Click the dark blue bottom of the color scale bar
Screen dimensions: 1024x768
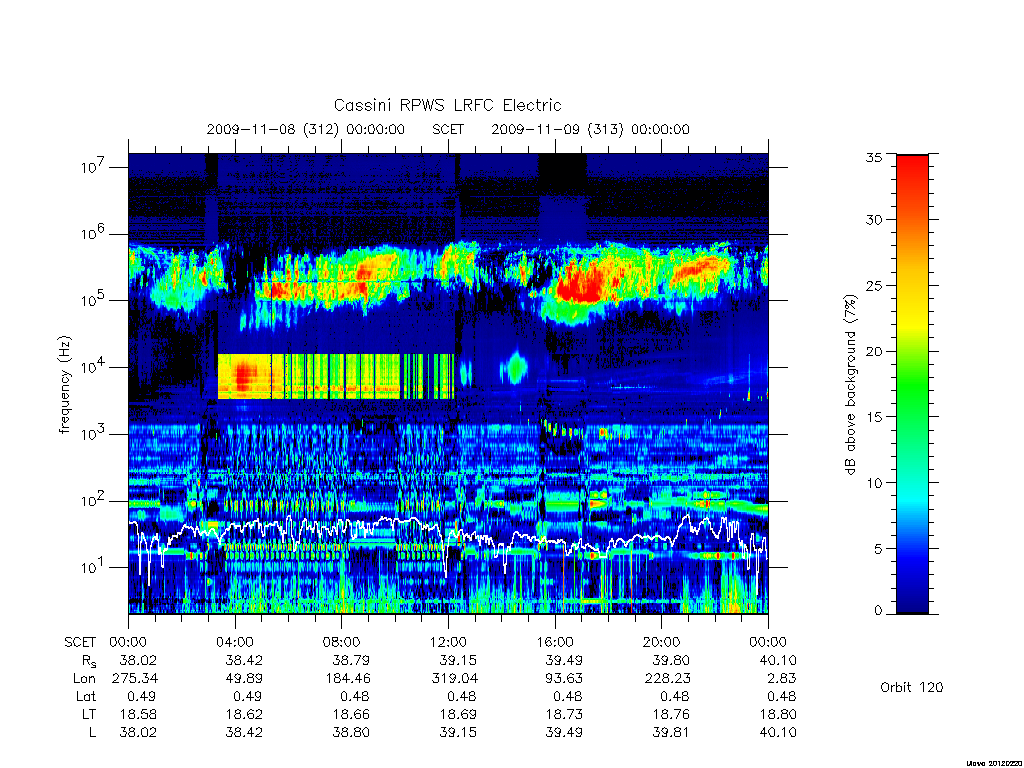(x=912, y=598)
